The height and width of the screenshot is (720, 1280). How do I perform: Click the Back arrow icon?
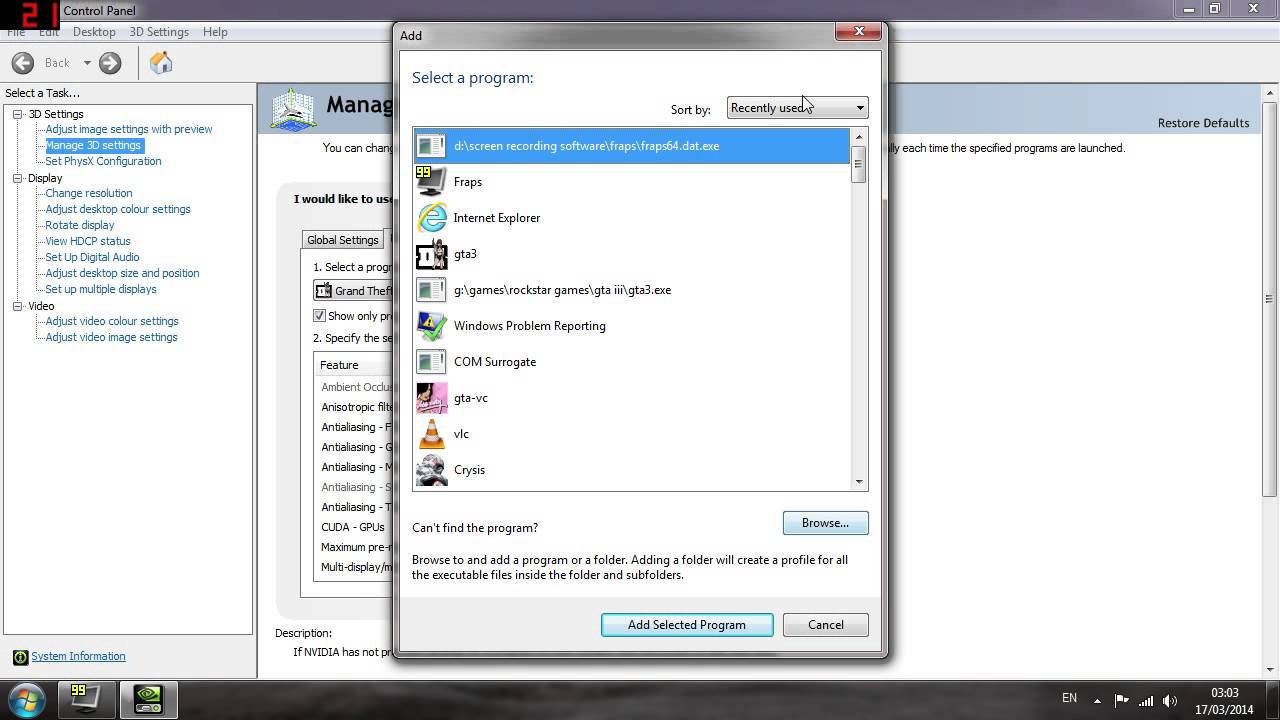click(22, 63)
